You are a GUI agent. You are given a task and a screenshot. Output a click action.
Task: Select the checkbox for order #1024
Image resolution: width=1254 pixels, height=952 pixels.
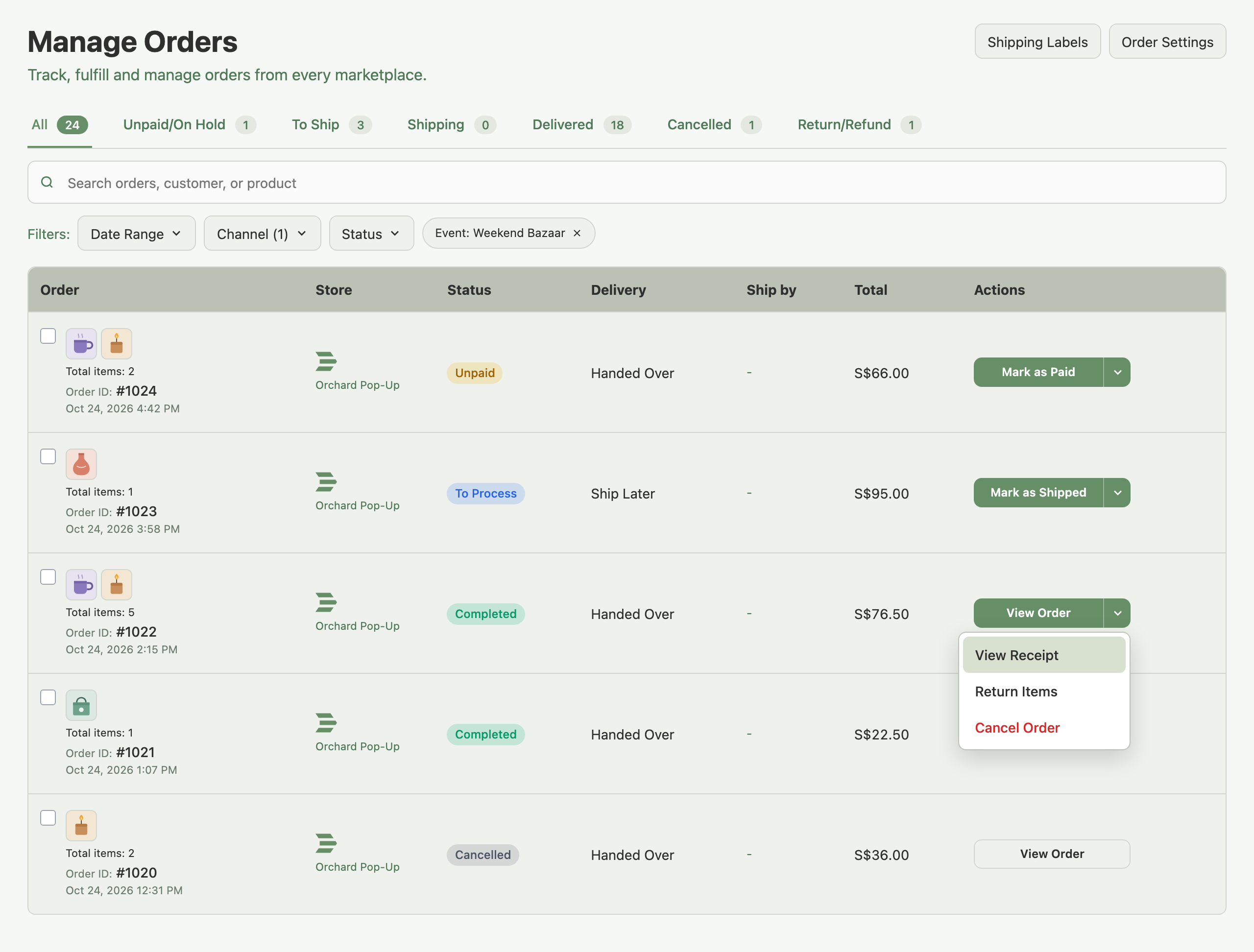pos(48,336)
